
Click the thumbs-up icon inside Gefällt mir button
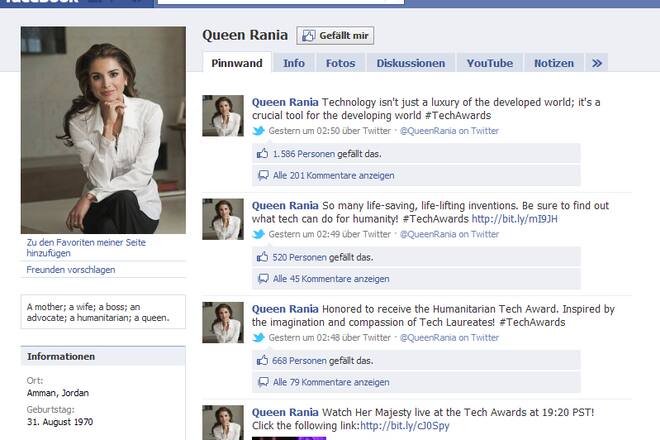click(x=308, y=35)
